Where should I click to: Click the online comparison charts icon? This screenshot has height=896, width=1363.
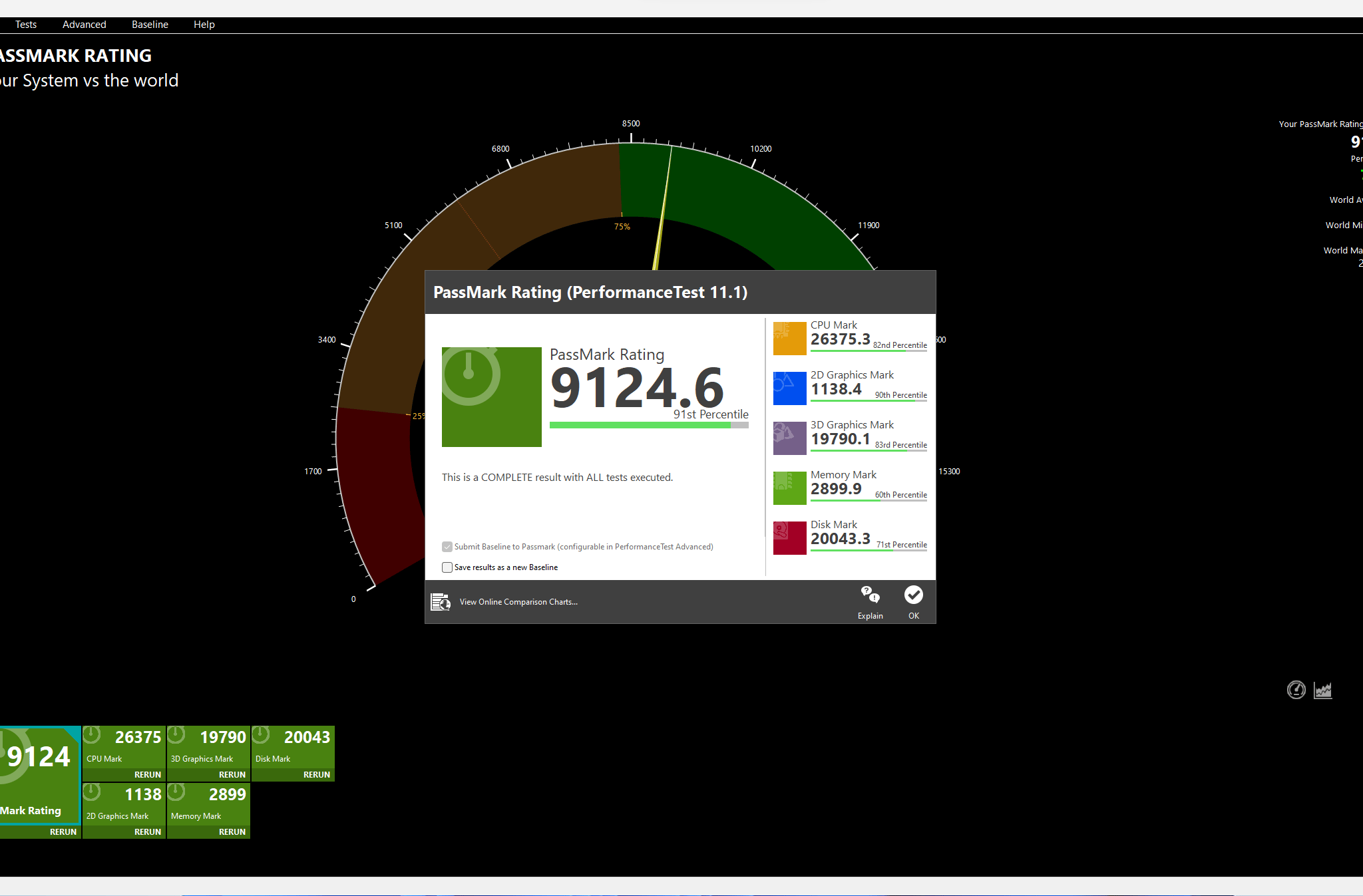pyautogui.click(x=440, y=602)
